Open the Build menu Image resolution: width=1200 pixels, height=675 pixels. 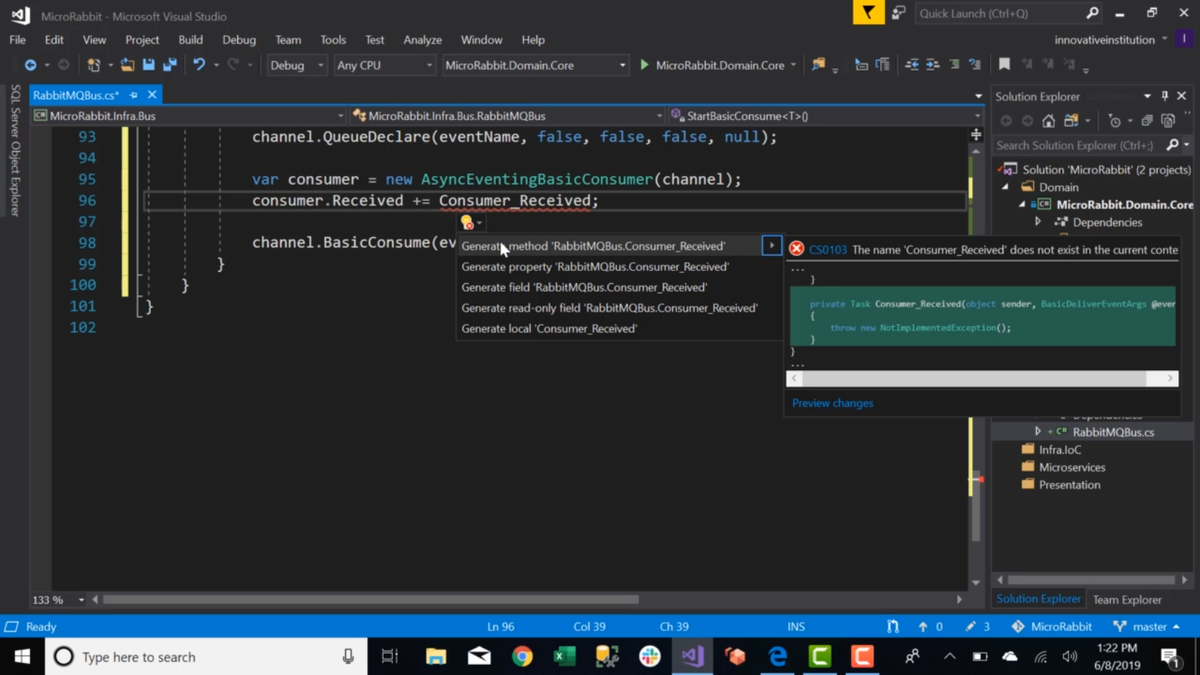point(190,40)
